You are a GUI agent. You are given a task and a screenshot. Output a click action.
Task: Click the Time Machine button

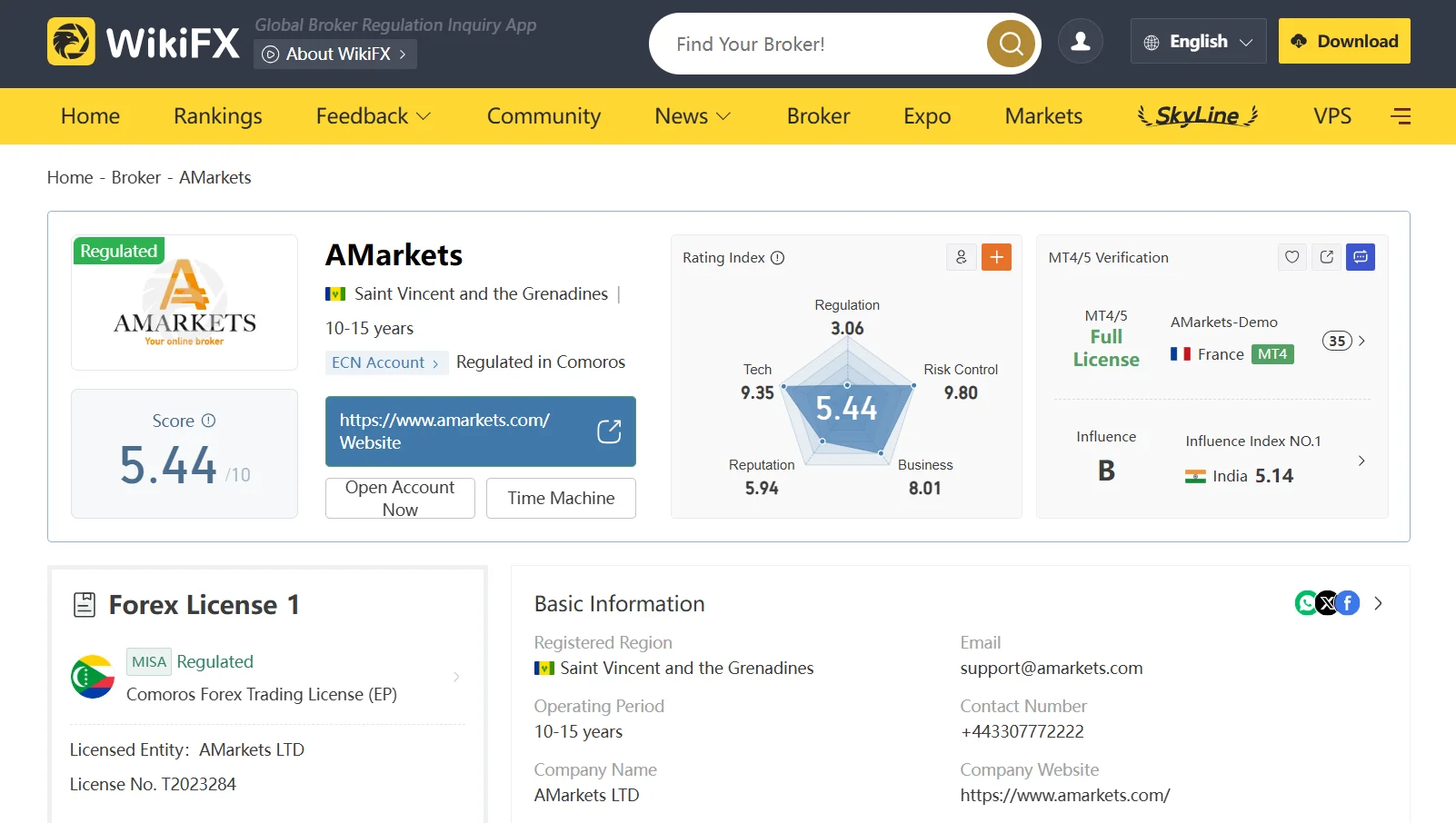click(x=561, y=498)
